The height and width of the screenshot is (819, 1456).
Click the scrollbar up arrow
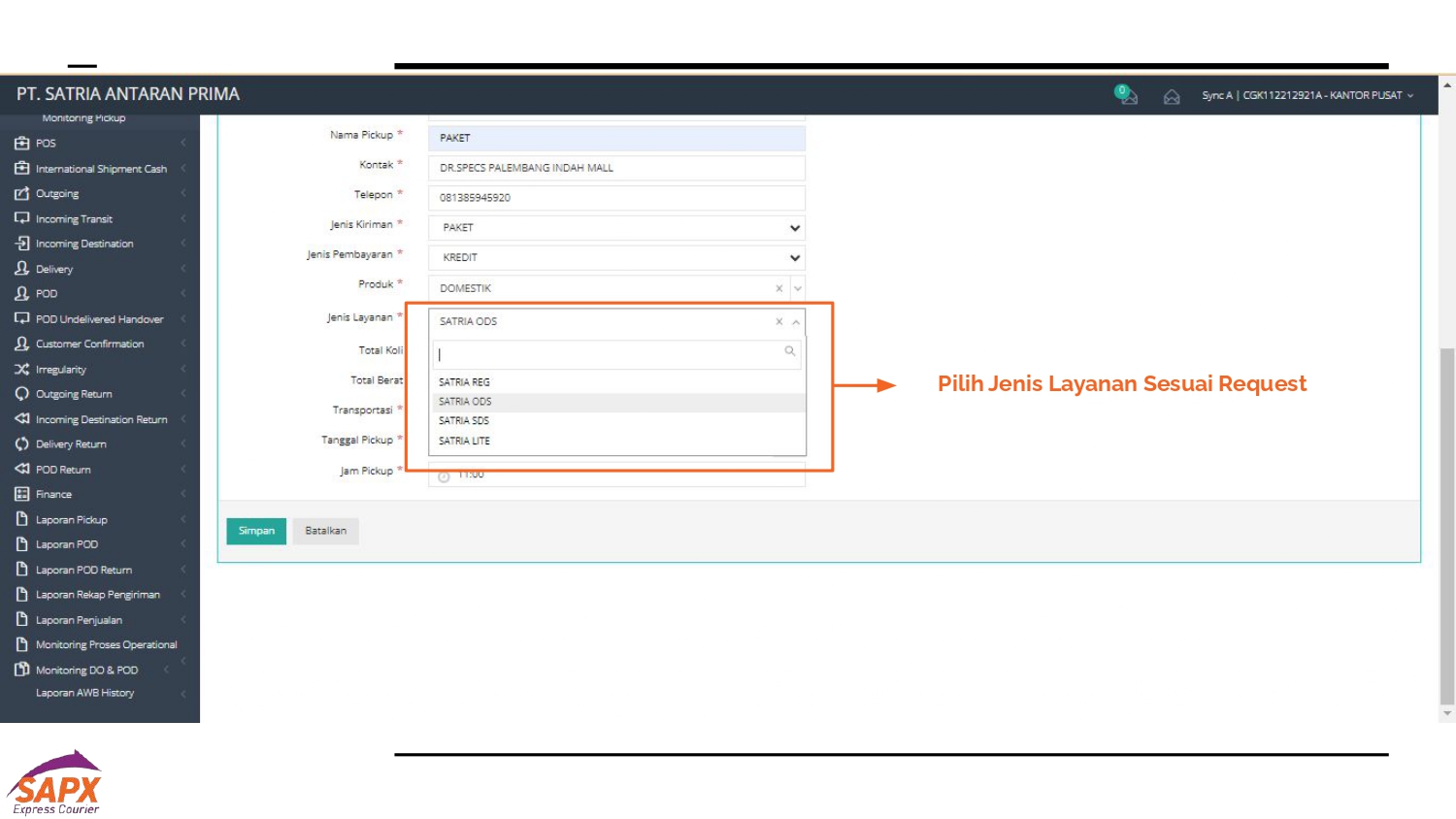[1447, 85]
